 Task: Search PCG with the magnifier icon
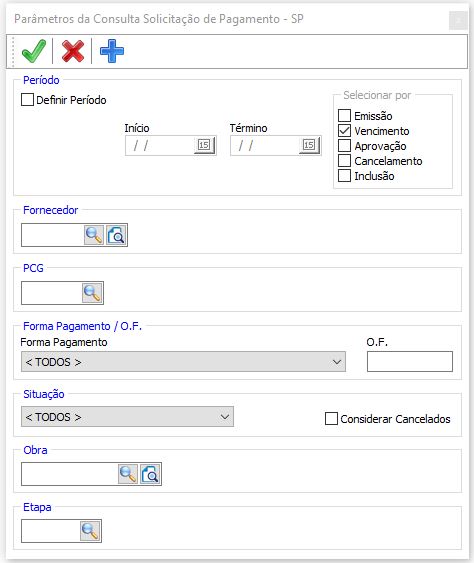92,293
